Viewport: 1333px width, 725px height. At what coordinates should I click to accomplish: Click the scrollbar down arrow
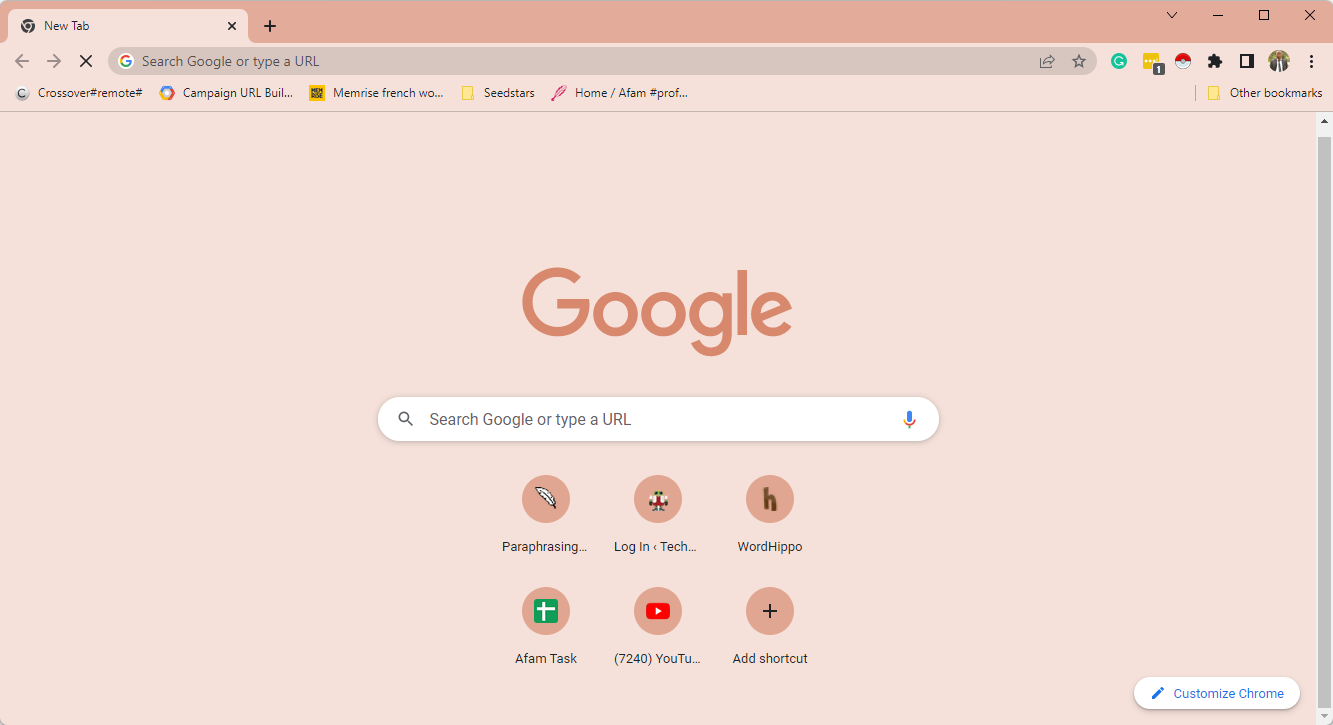click(1325, 717)
